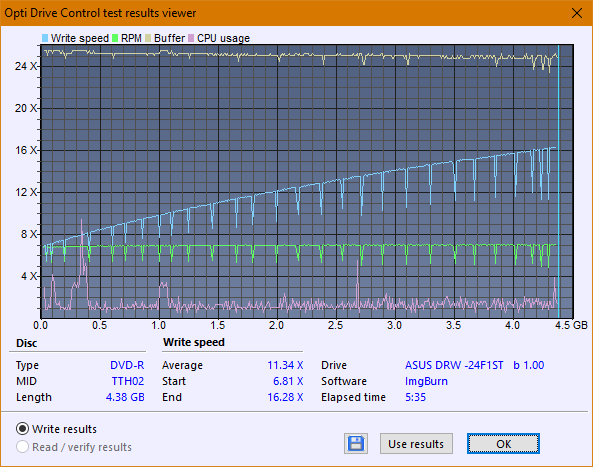
Task: Confirm the dialog with OK
Action: pyautogui.click(x=503, y=444)
